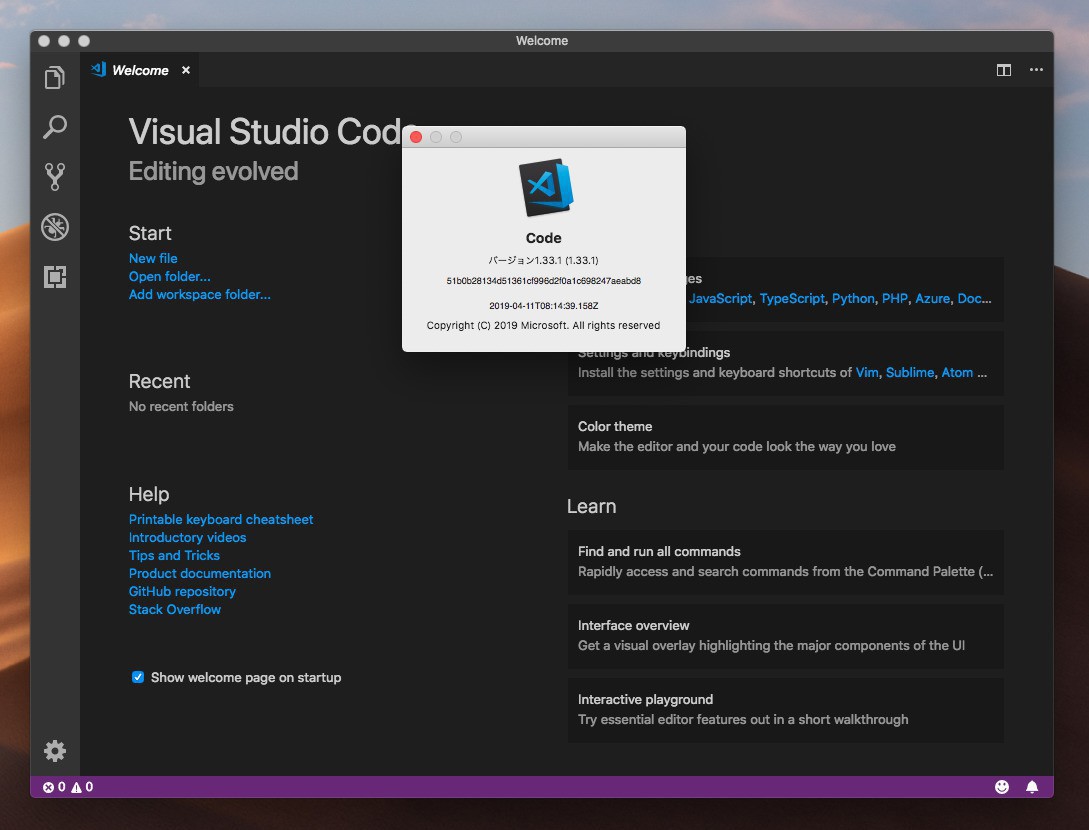Click the split editor icon

[x=1003, y=70]
